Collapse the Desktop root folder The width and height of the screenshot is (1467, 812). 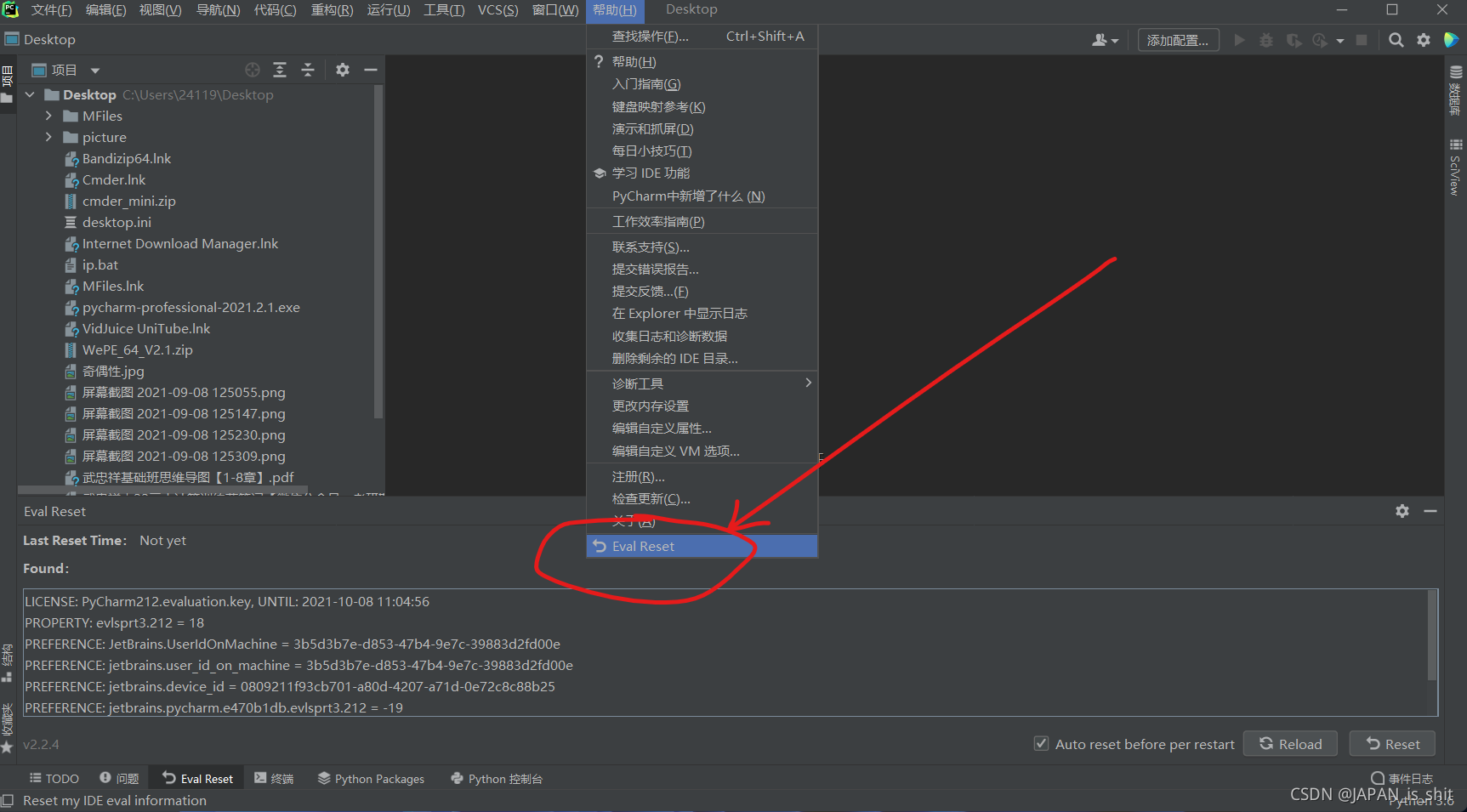click(x=31, y=94)
